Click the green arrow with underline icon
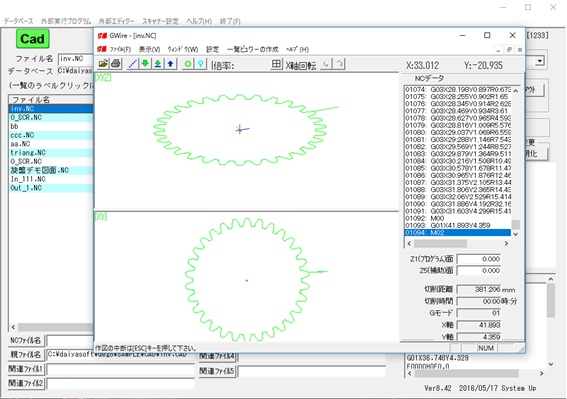The image size is (567, 399). click(x=158, y=64)
